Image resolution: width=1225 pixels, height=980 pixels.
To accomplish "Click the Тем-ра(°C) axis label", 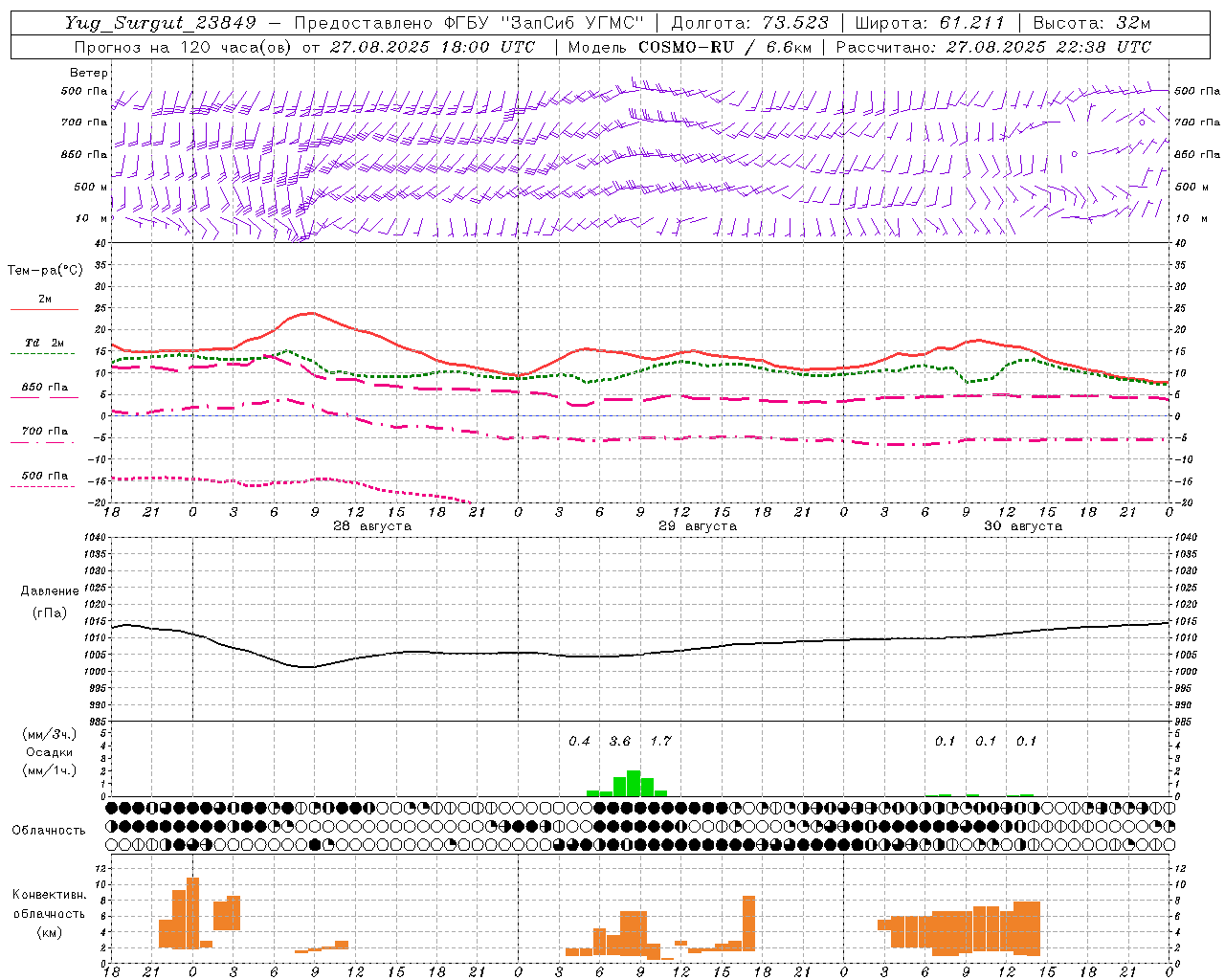I will click(45, 271).
